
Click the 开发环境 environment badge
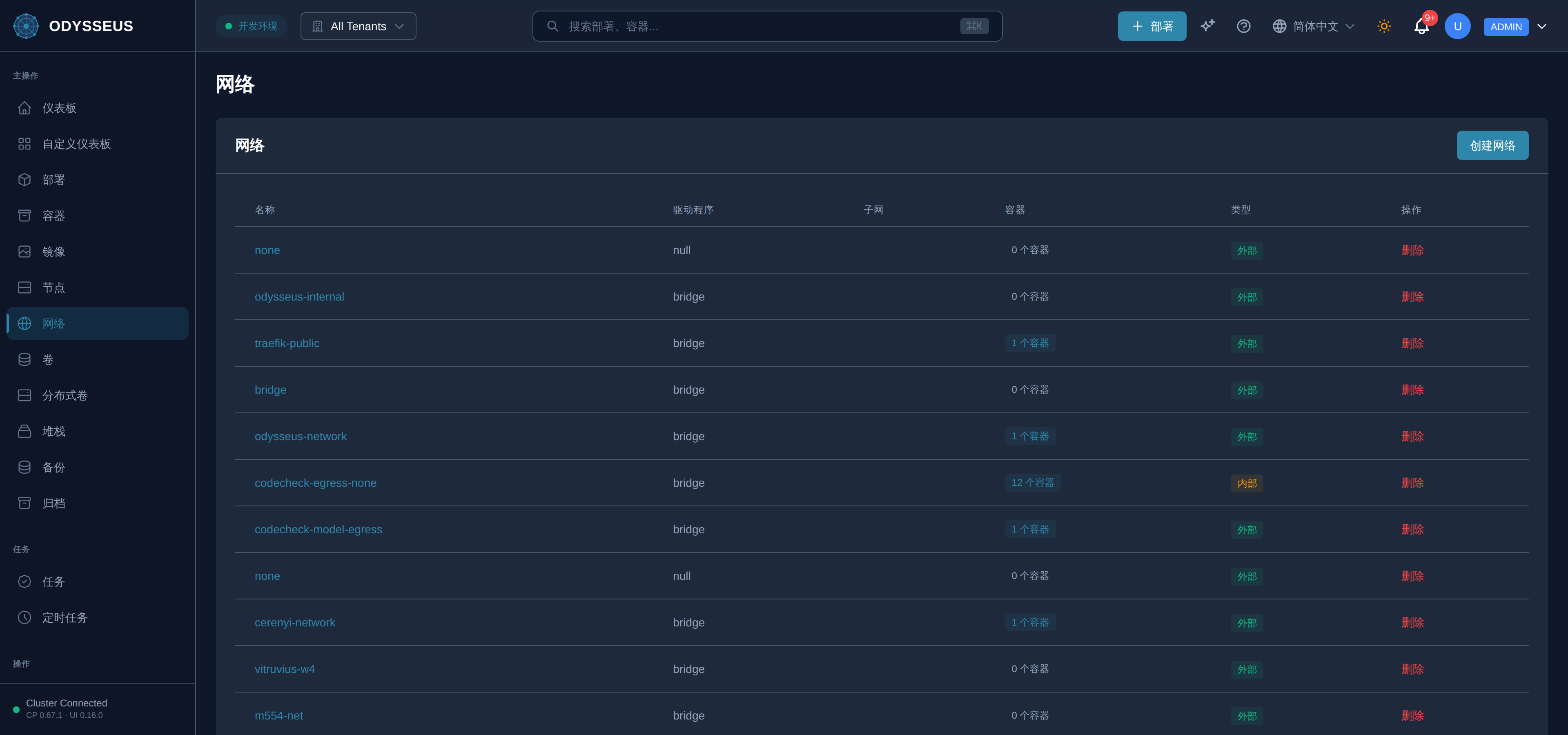pyautogui.click(x=252, y=26)
